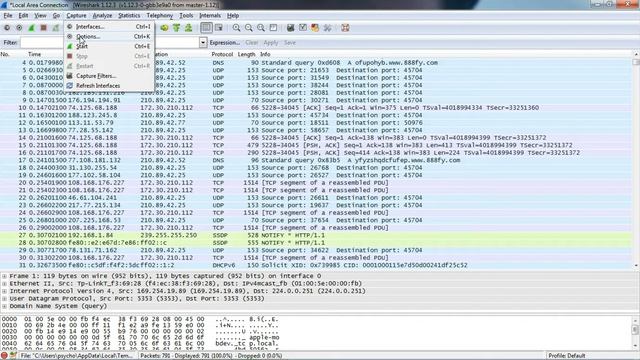Open the Analyze menu
Image resolution: width=640 pixels, height=360 pixels.
pos(102,16)
